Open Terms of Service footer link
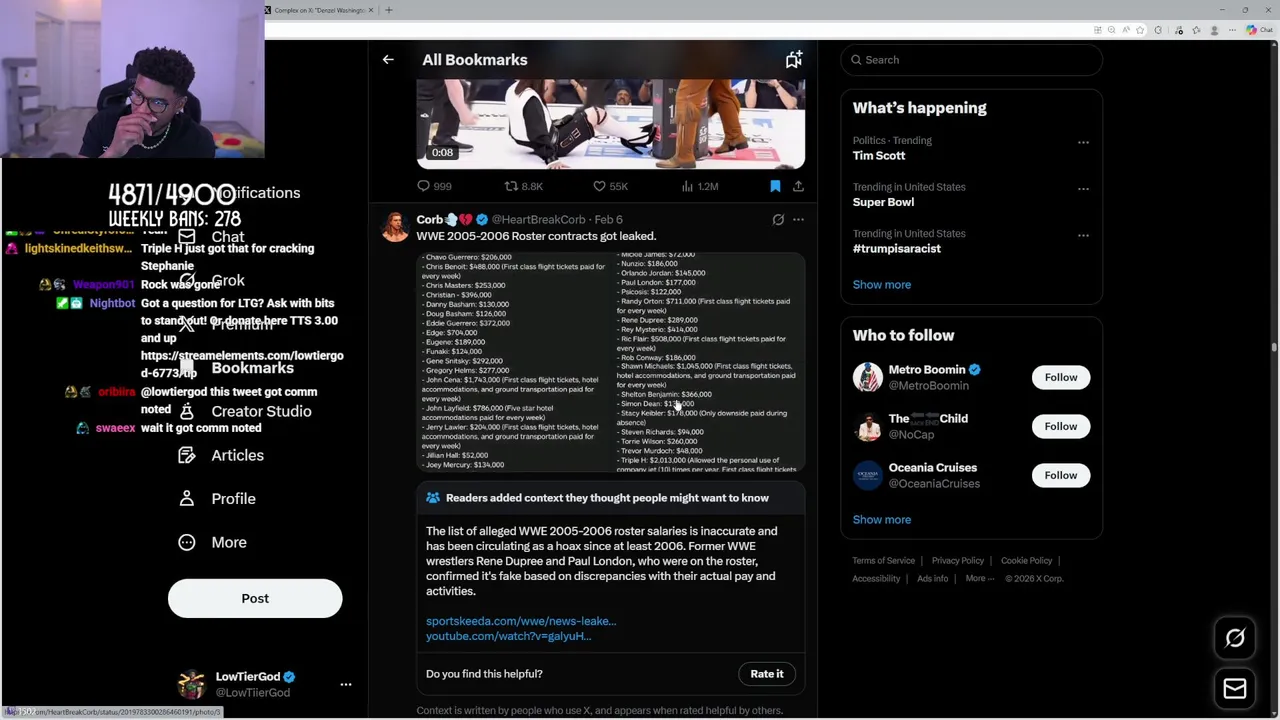The width and height of the screenshot is (1280, 720). [x=883, y=561]
